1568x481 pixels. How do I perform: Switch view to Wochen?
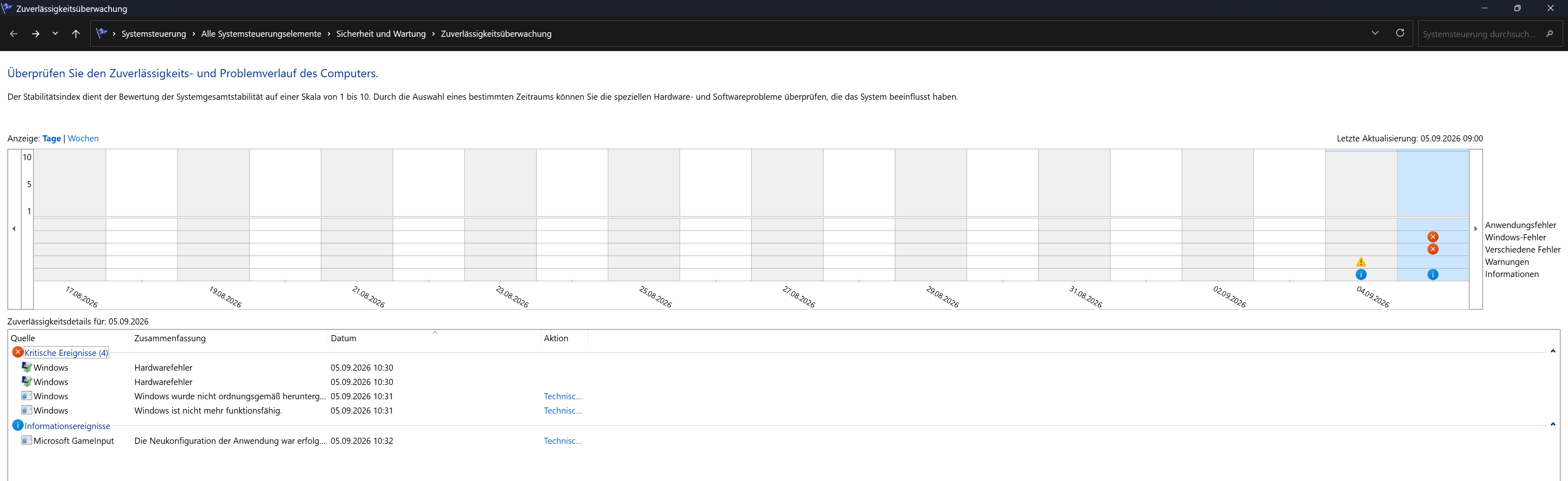click(83, 139)
